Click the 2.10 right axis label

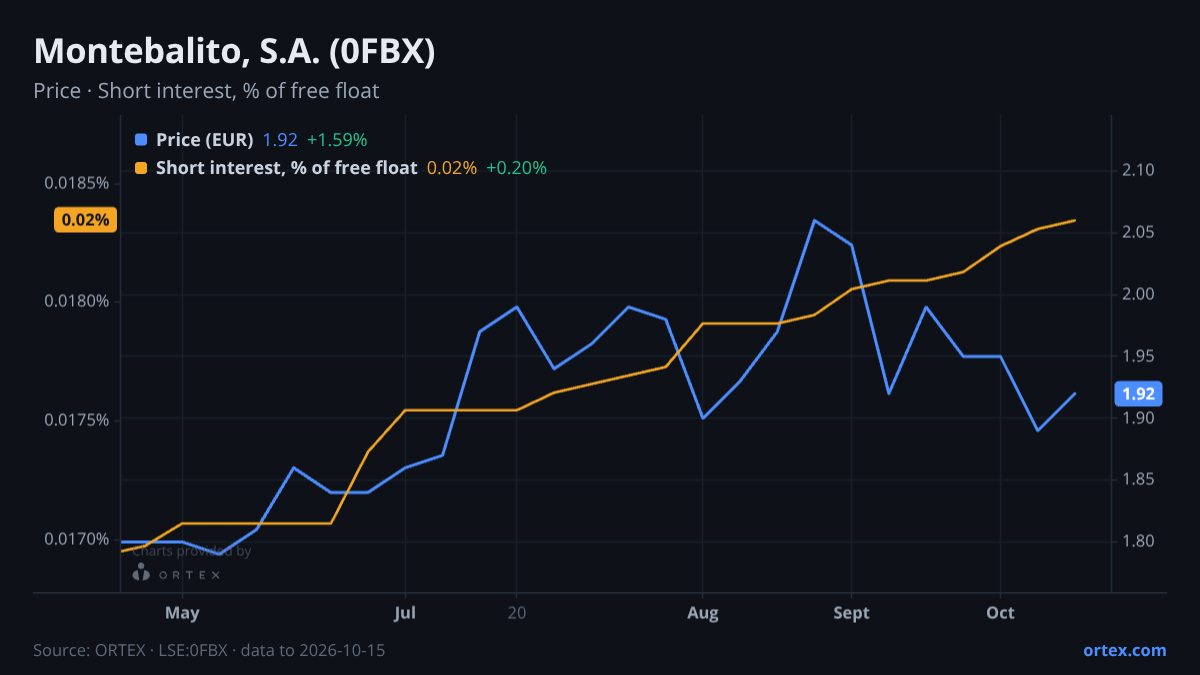click(1138, 170)
